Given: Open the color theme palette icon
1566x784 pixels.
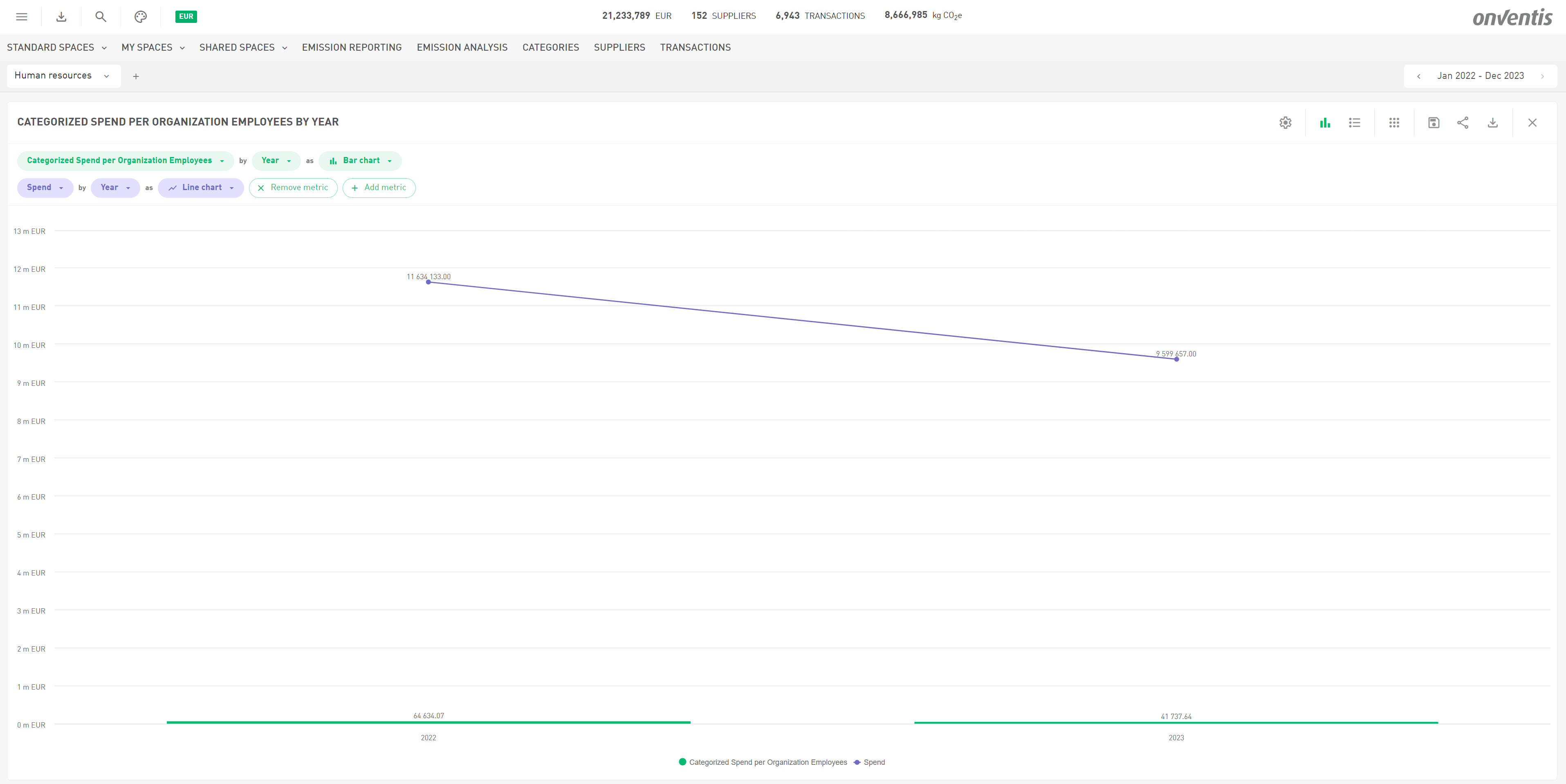Looking at the screenshot, I should coord(140,16).
